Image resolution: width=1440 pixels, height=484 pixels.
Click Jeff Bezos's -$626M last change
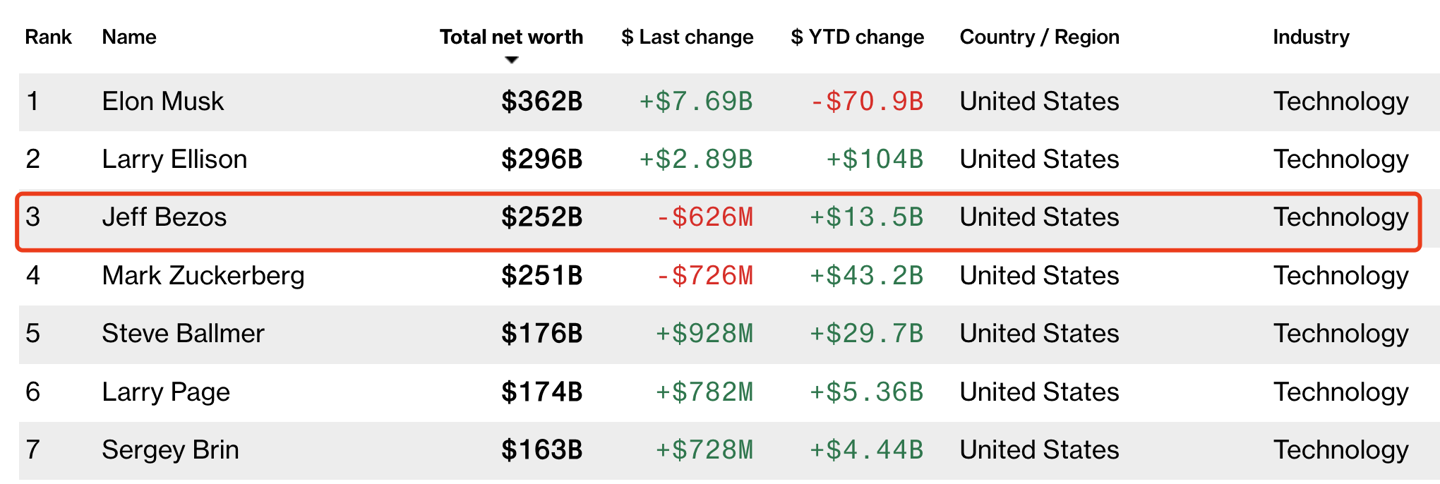[704, 217]
